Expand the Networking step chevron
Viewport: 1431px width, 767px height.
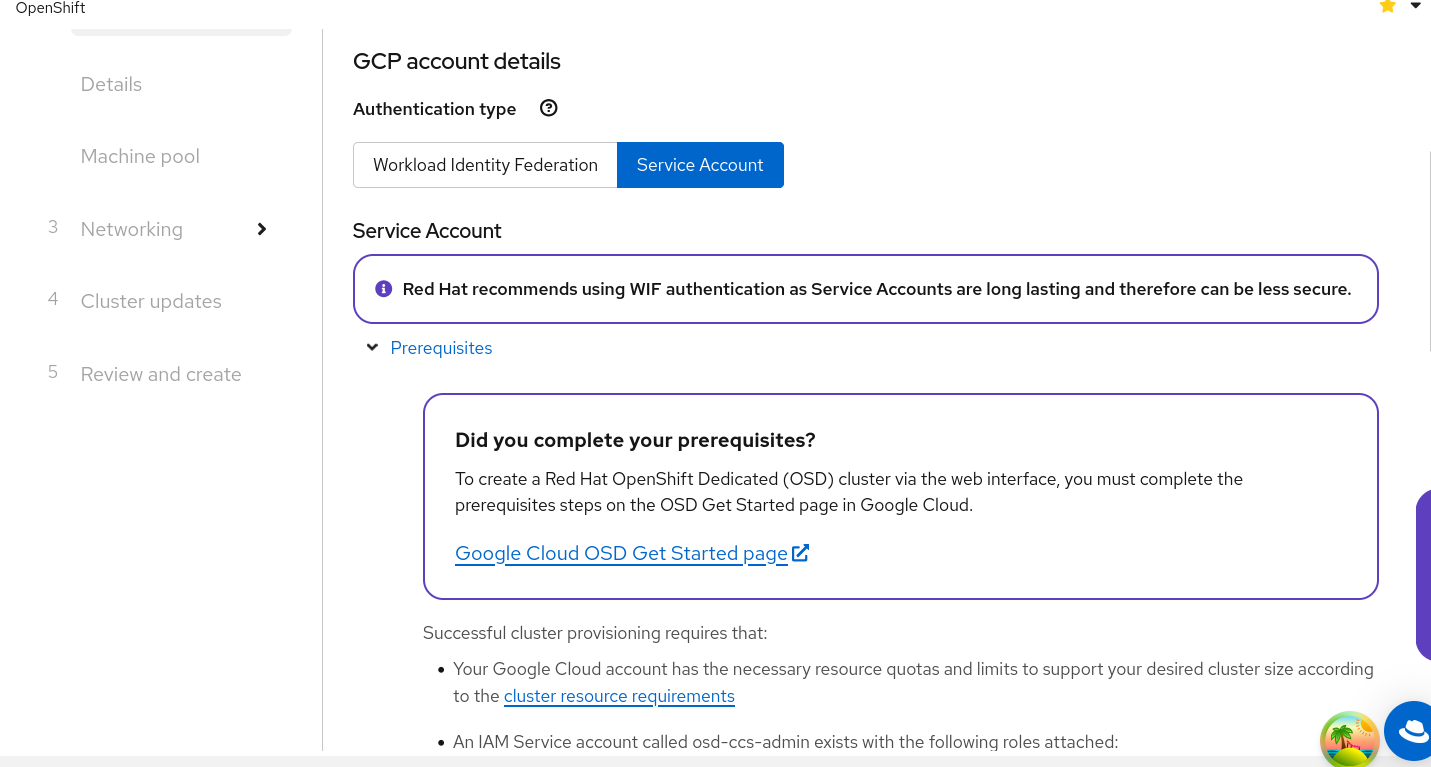[x=262, y=229]
